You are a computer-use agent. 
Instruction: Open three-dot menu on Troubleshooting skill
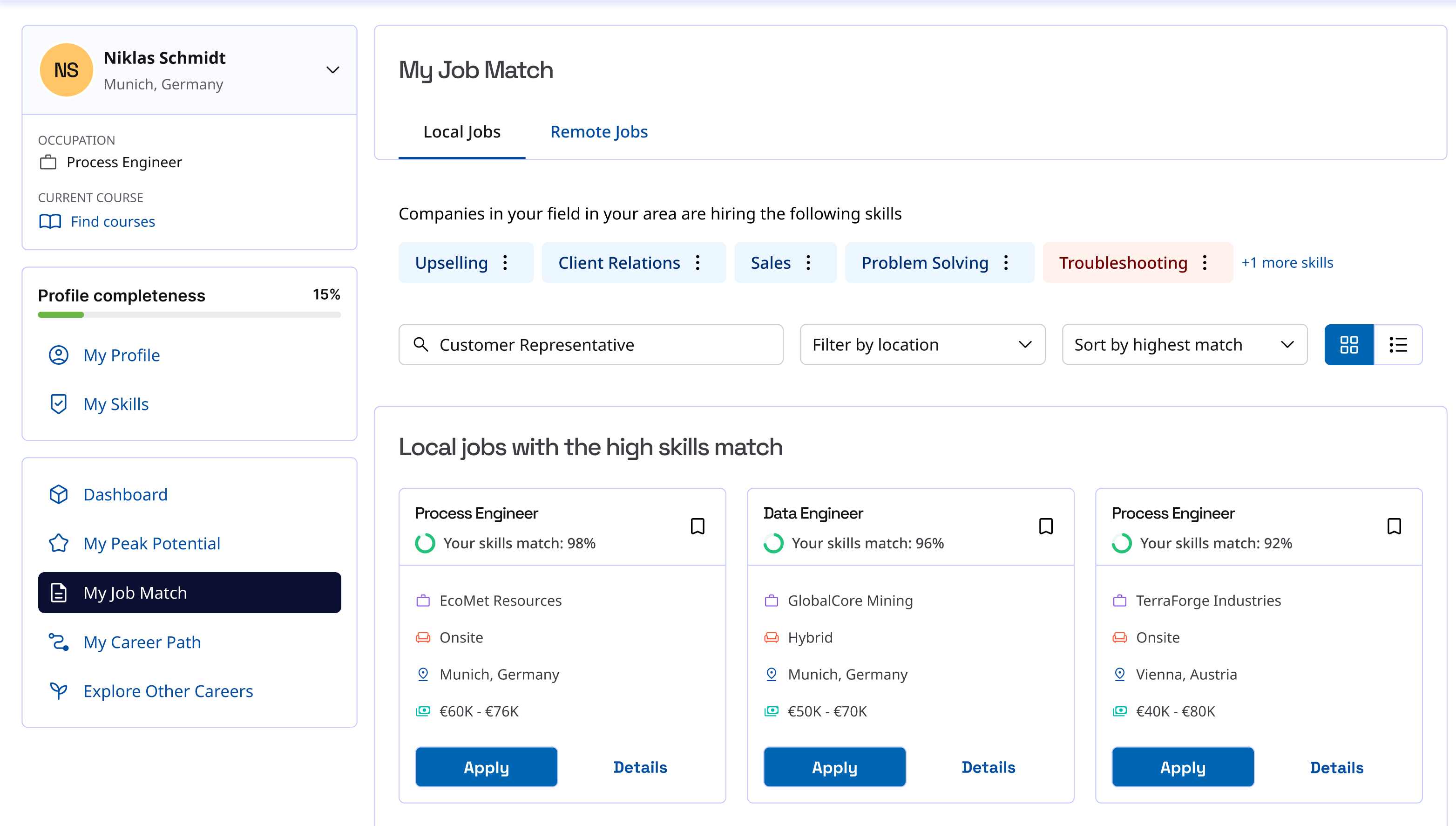1205,263
